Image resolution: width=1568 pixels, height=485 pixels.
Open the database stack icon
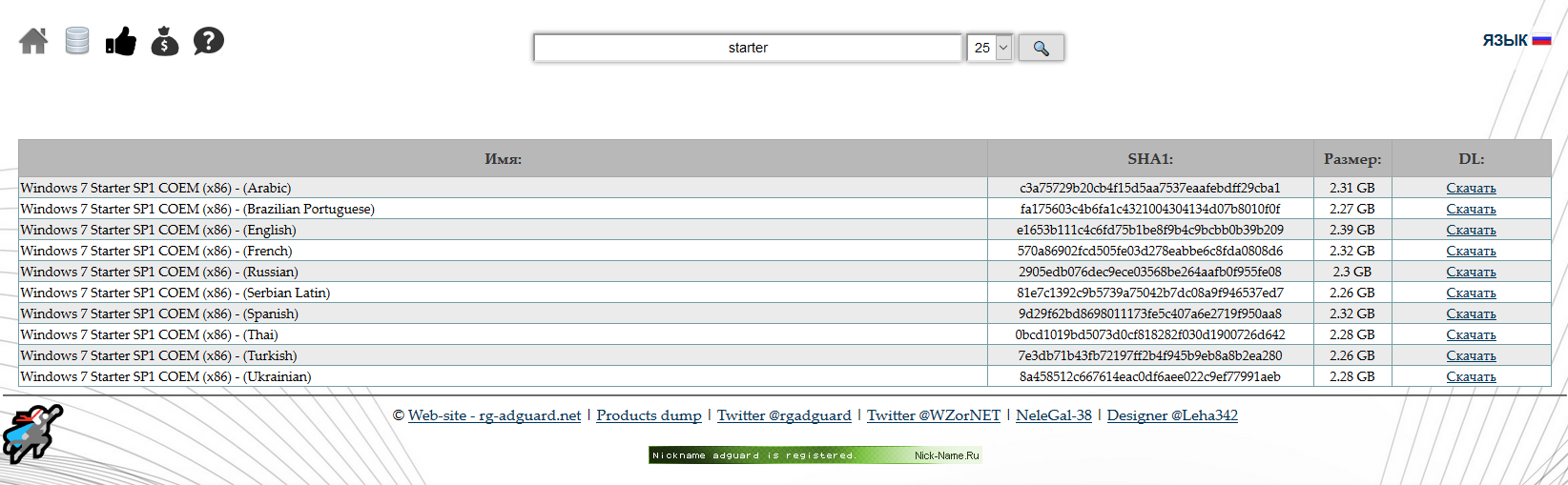tap(77, 41)
